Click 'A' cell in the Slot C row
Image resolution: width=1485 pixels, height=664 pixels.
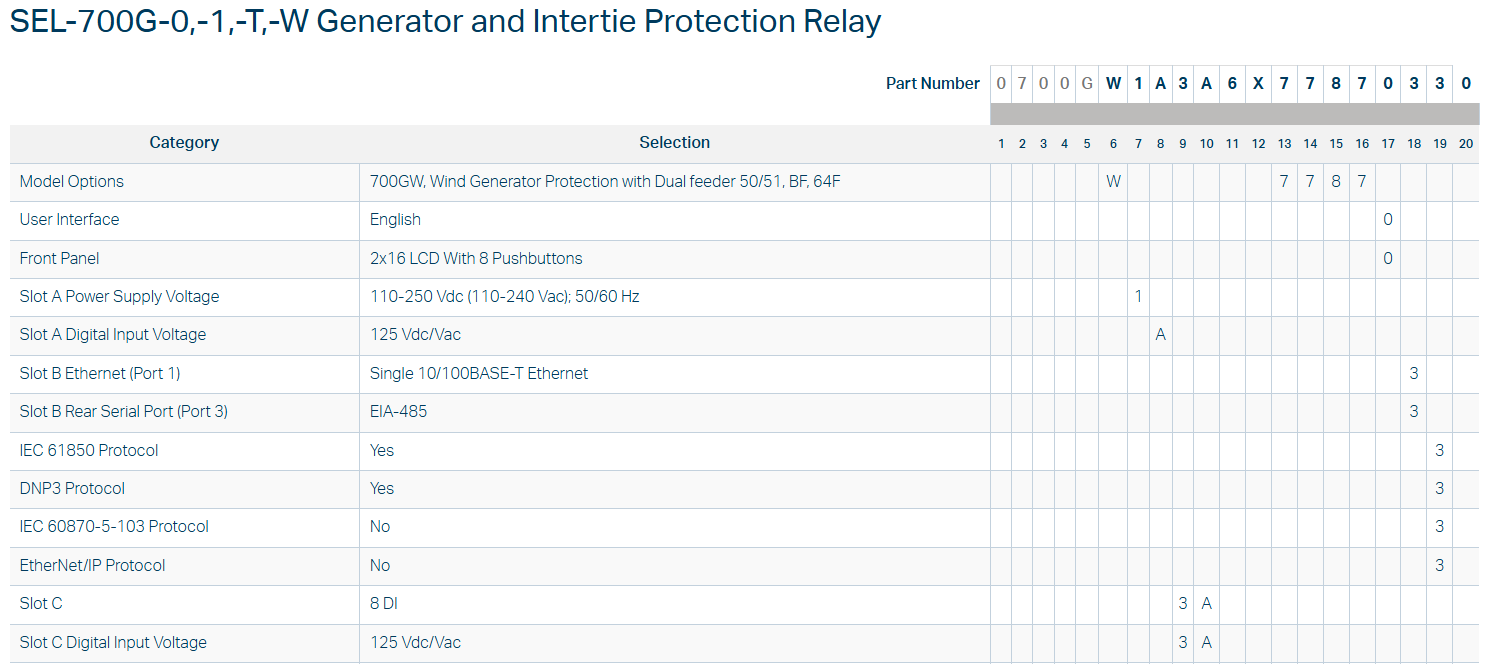click(x=1206, y=604)
